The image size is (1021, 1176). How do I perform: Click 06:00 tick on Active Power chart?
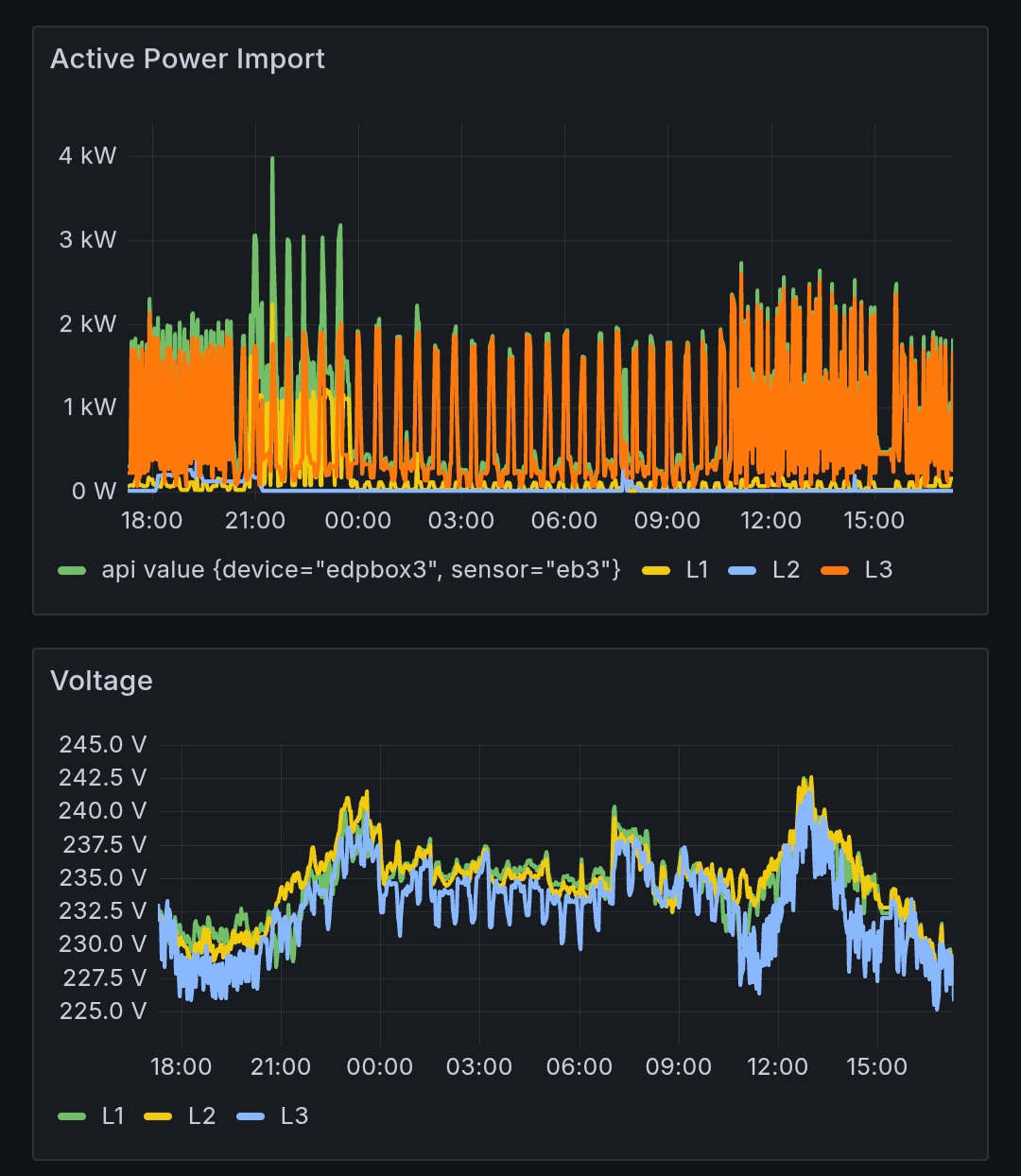coord(564,521)
